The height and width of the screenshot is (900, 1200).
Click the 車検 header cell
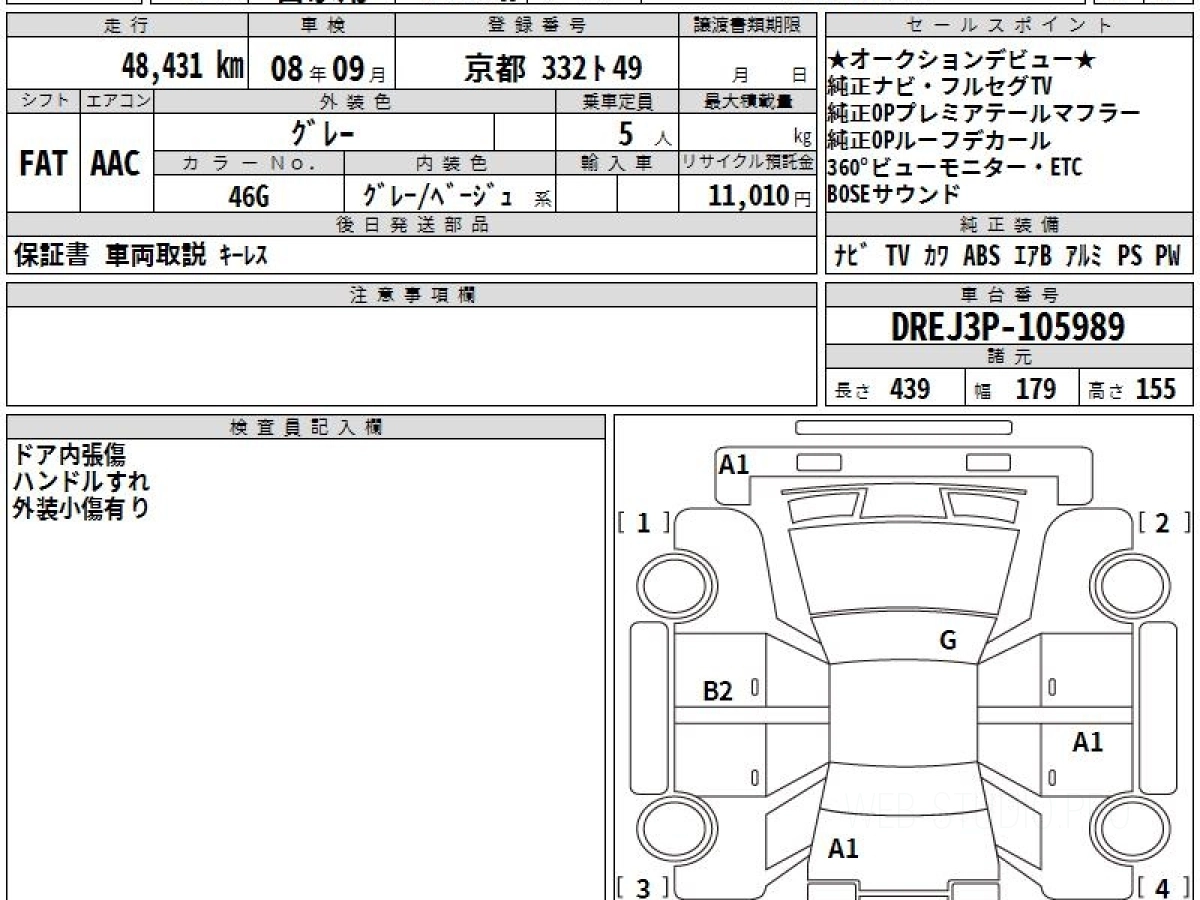[321, 26]
